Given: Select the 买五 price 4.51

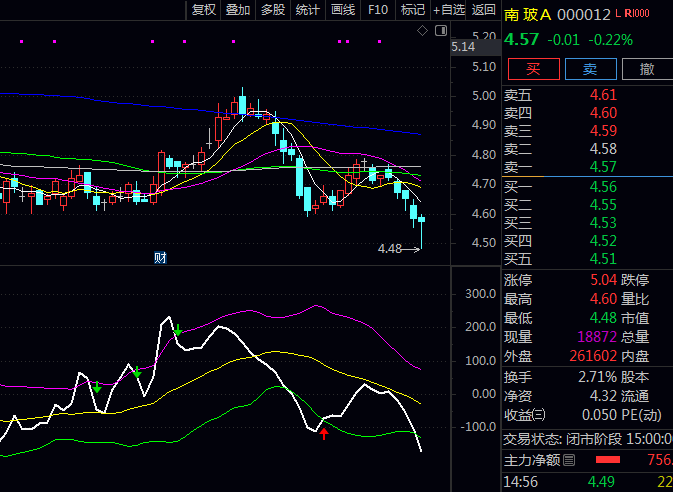Looking at the screenshot, I should (x=603, y=259).
